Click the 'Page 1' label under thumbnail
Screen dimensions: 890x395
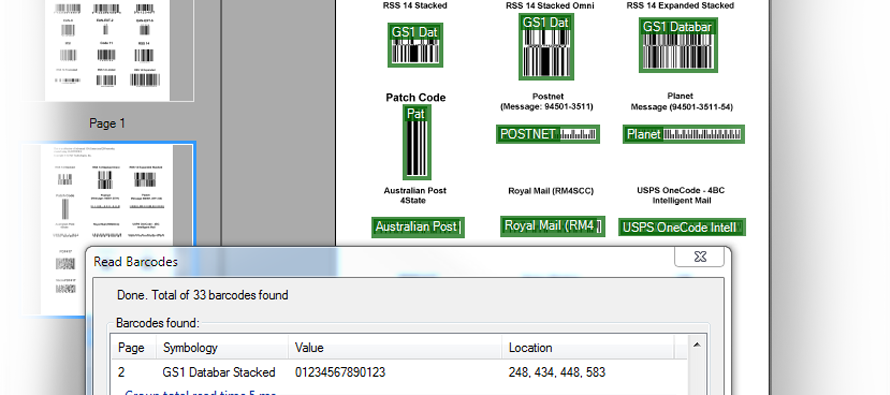click(x=107, y=123)
